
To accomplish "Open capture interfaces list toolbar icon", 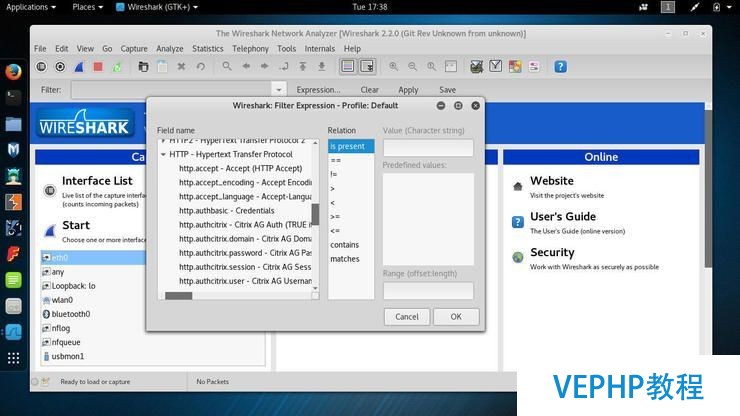I will tap(42, 67).
